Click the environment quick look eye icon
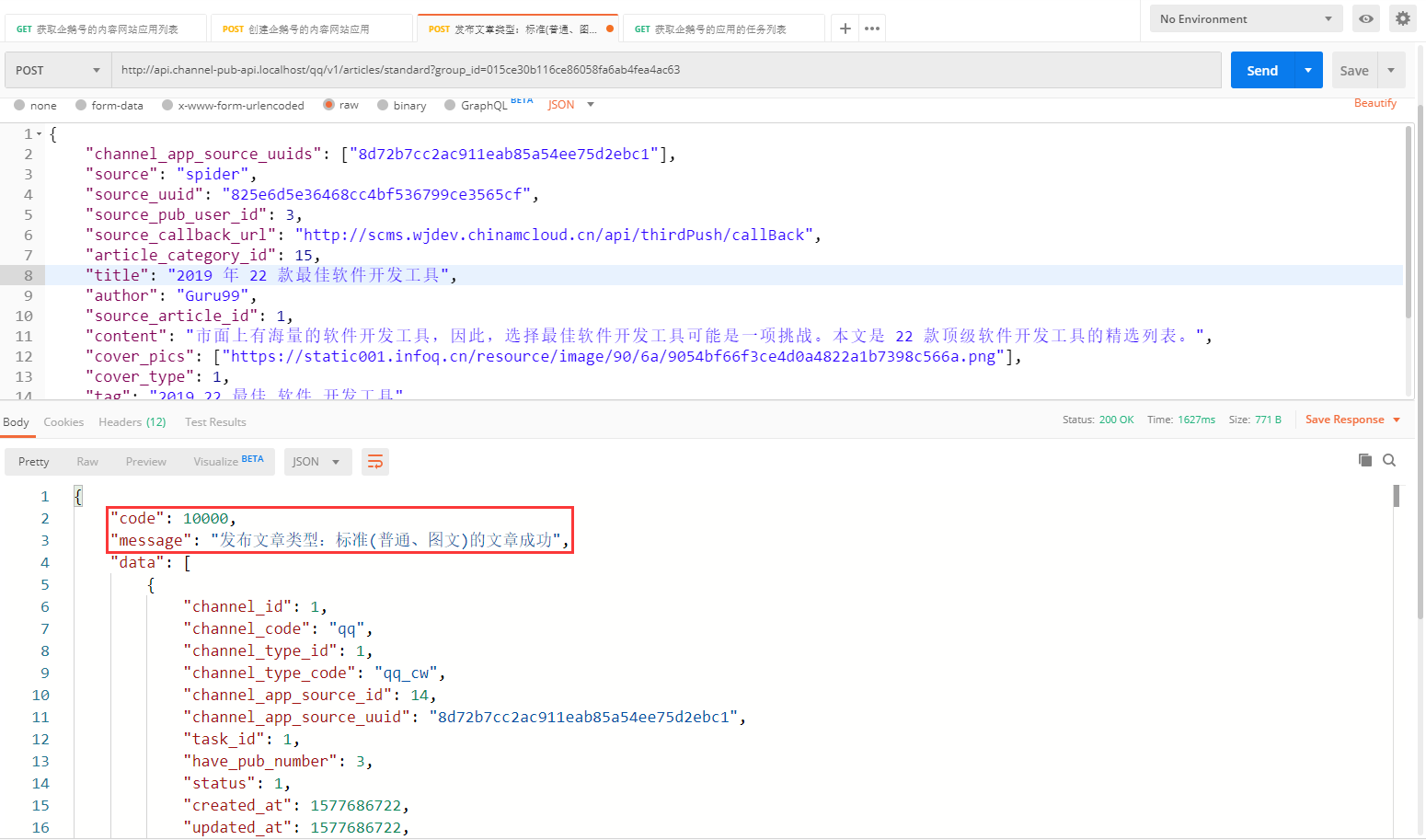Viewport: 1426px width, 840px height. [1366, 18]
